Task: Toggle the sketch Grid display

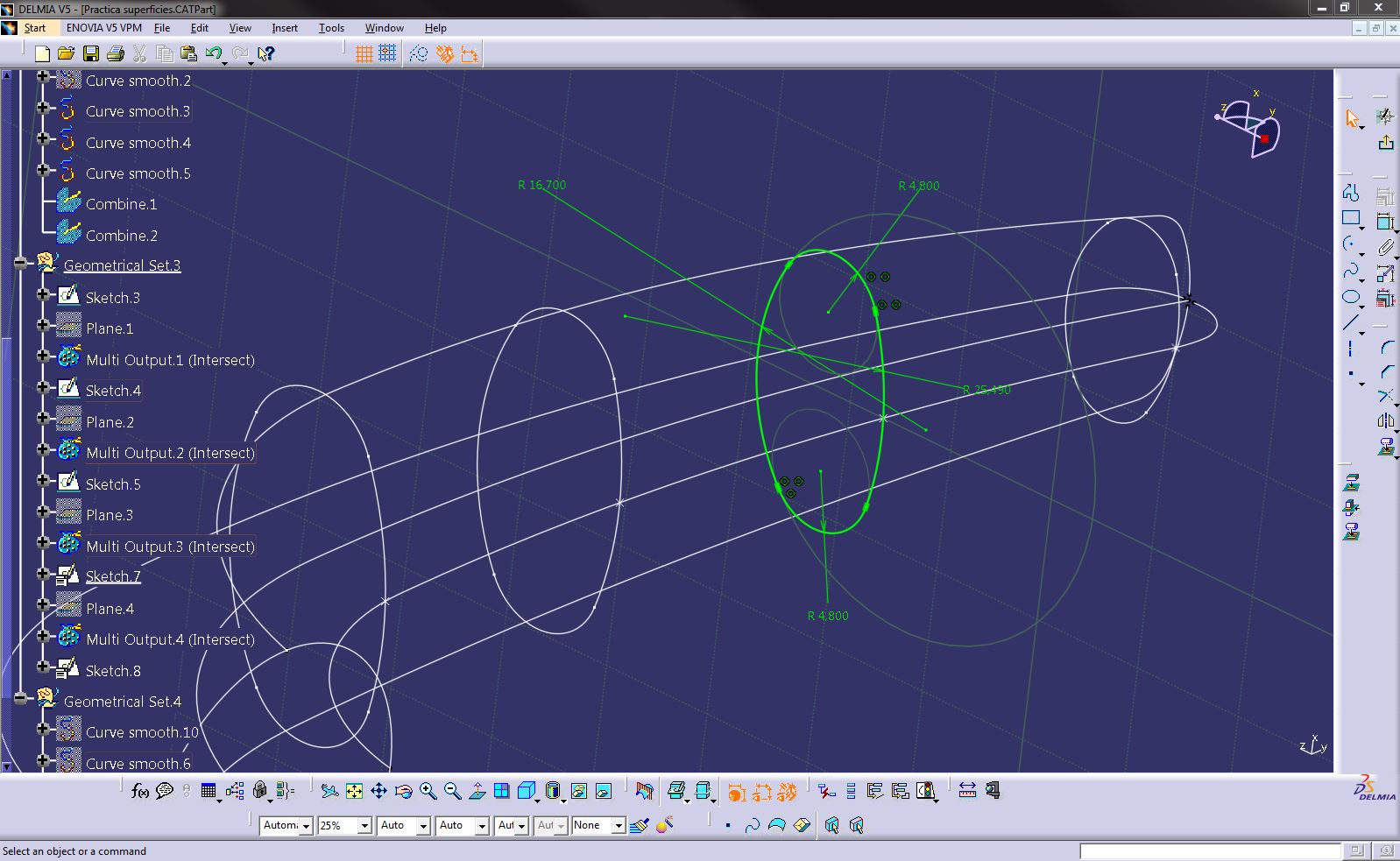Action: [x=364, y=53]
